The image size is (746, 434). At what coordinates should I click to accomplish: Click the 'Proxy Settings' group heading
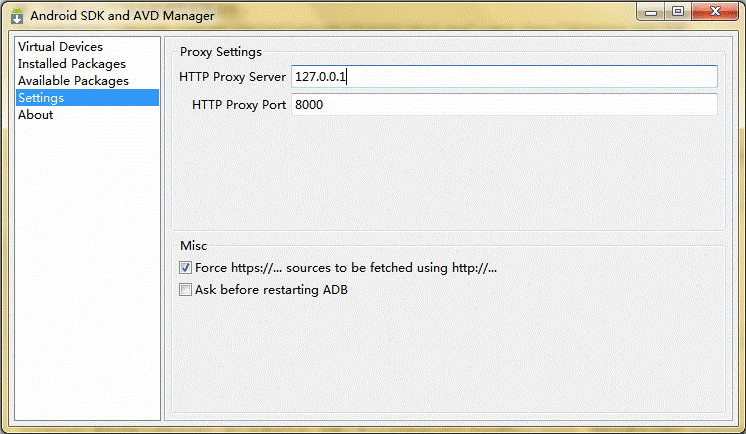pos(221,52)
